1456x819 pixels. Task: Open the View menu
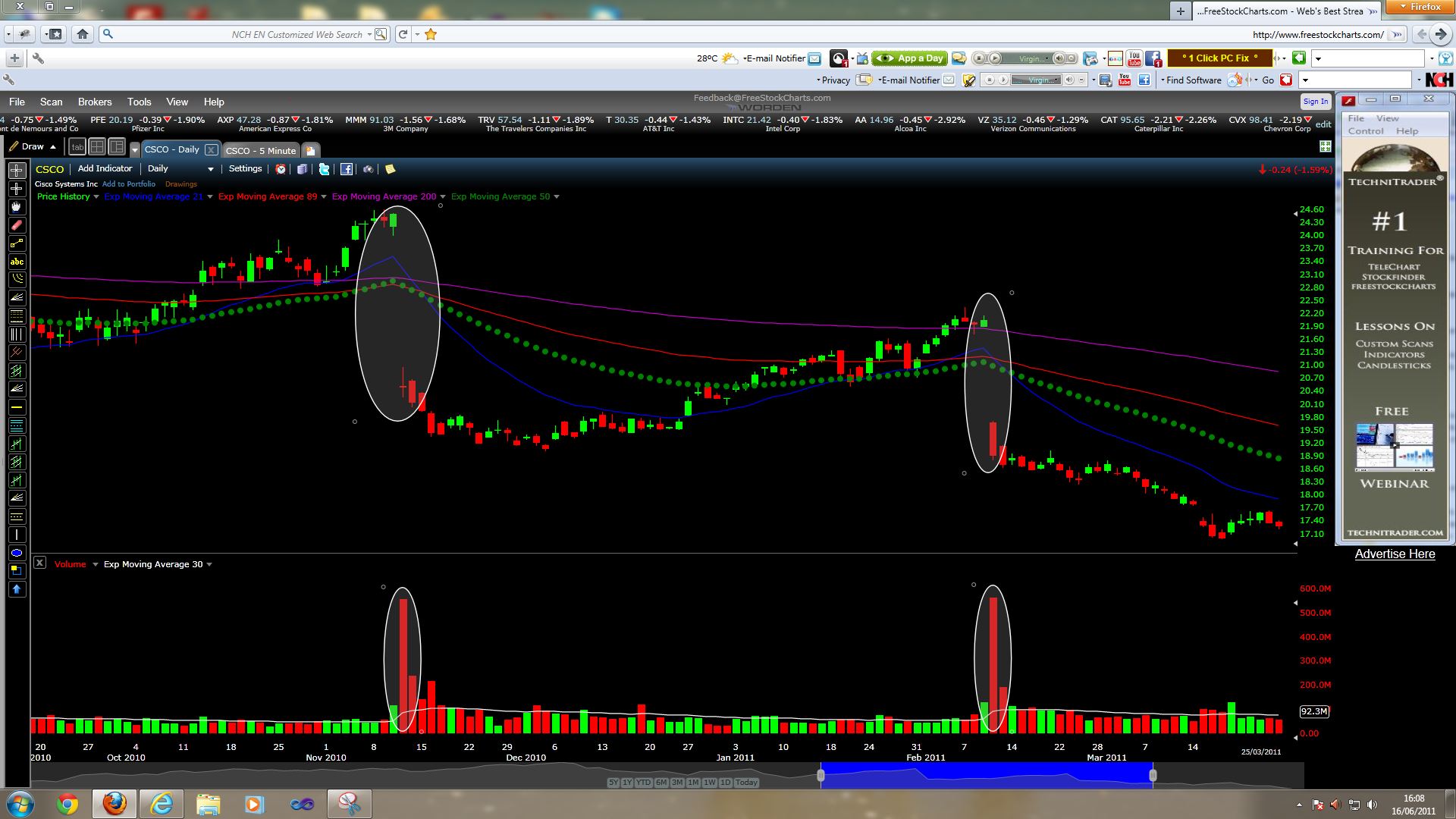177,102
